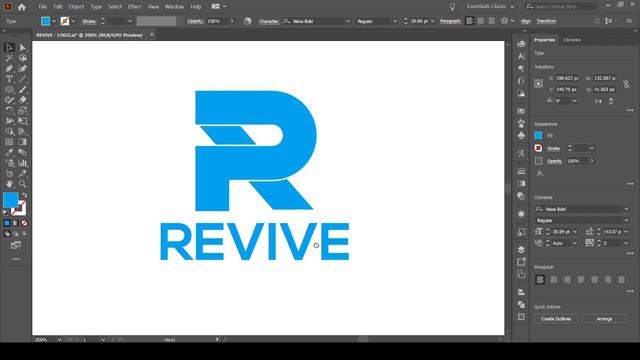Screen dimensions: 640x360
Task: Set None fill mode button
Action: (x=24, y=223)
